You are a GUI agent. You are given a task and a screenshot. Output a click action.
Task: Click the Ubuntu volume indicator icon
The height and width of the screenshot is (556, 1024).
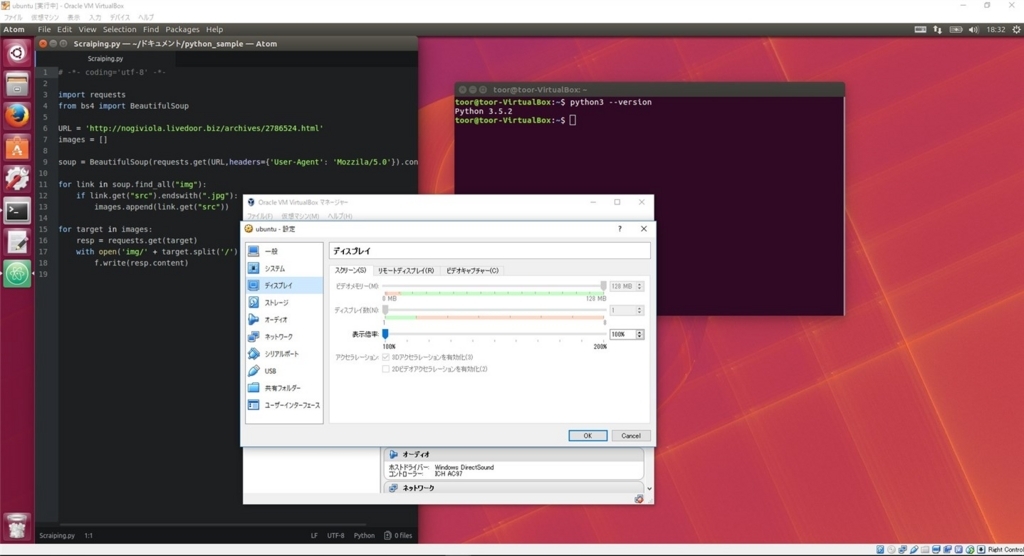point(973,29)
